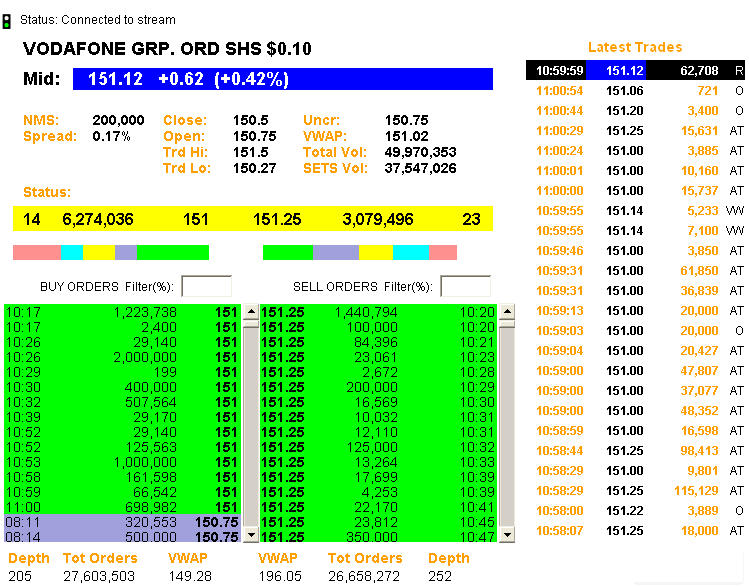Click the NMS value 200,000
The width and height of the screenshot is (749, 586).
(118, 120)
